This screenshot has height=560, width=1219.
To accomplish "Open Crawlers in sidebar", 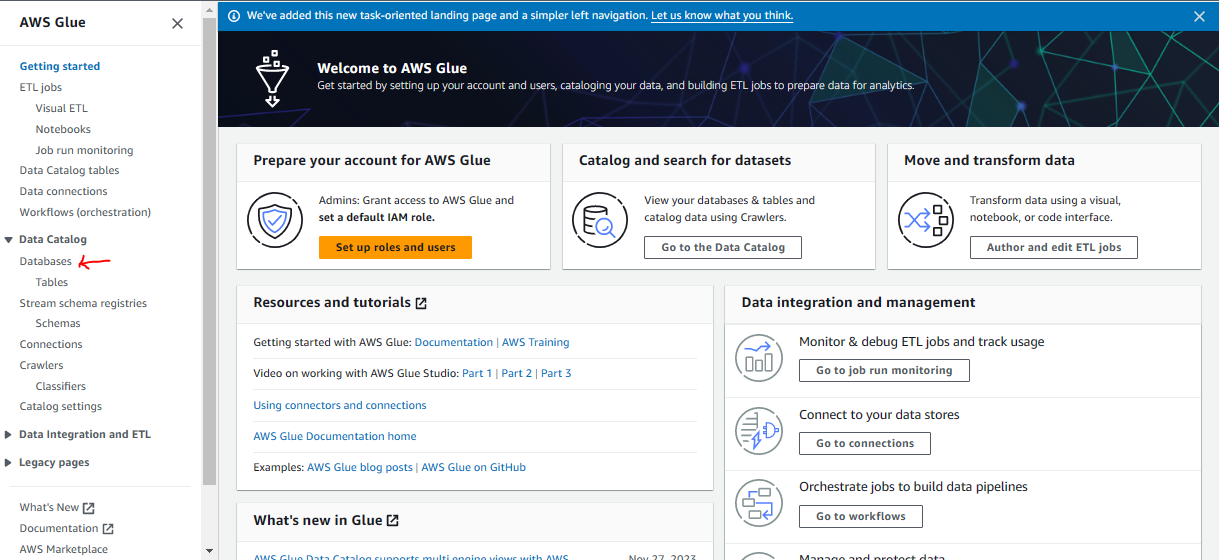I will [x=41, y=365].
